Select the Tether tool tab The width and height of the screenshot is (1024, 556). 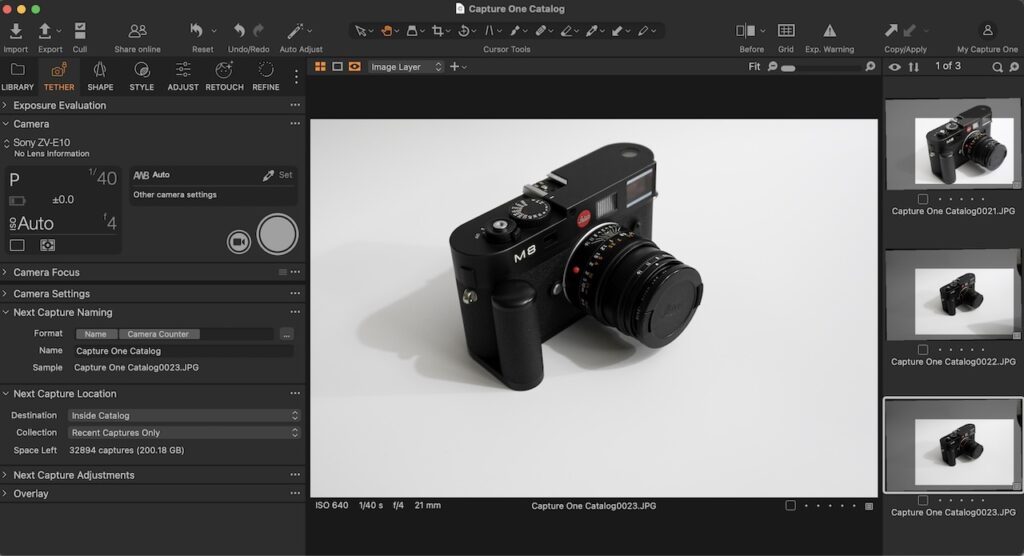point(59,76)
